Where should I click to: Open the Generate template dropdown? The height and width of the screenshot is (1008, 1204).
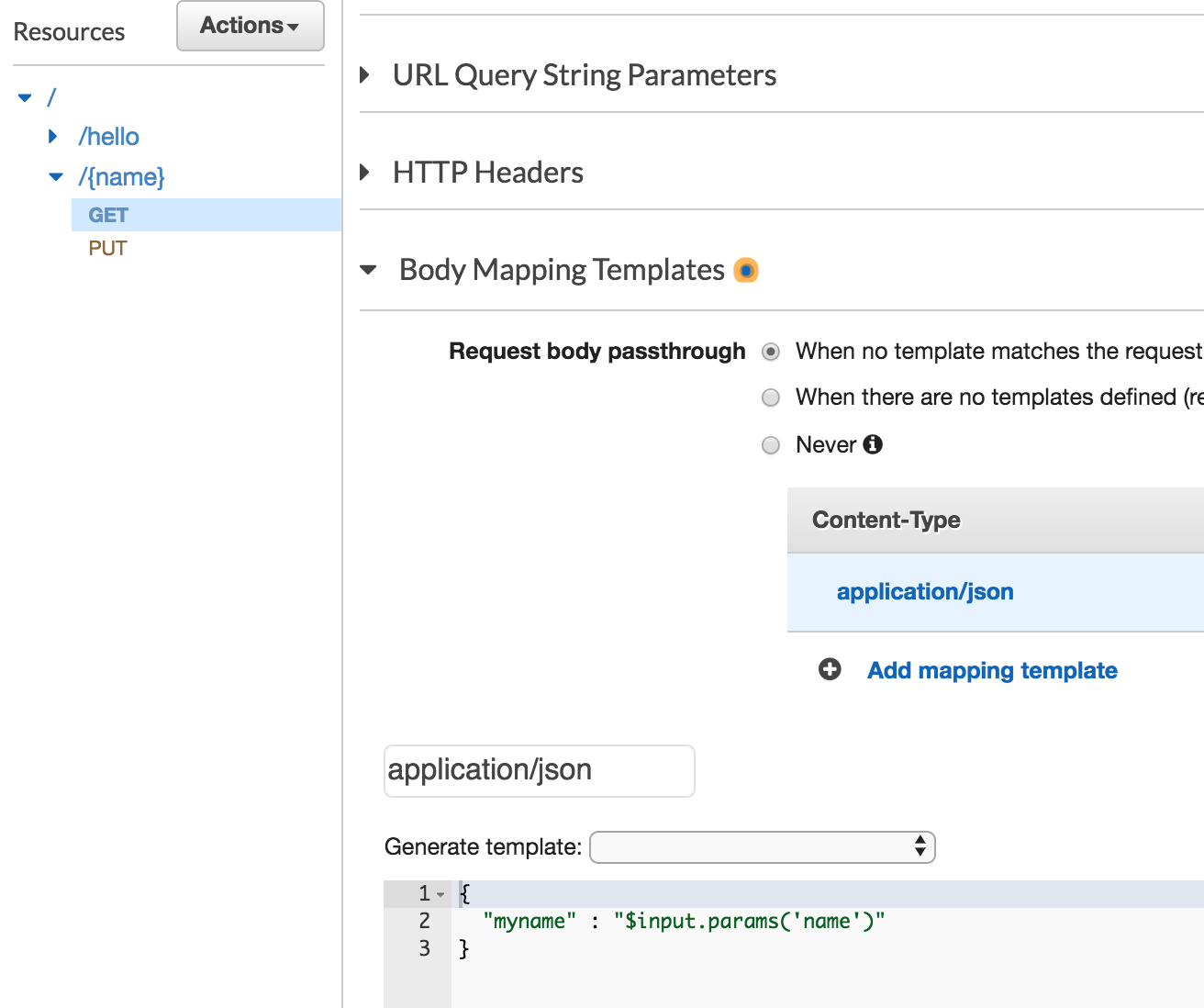tap(762, 846)
